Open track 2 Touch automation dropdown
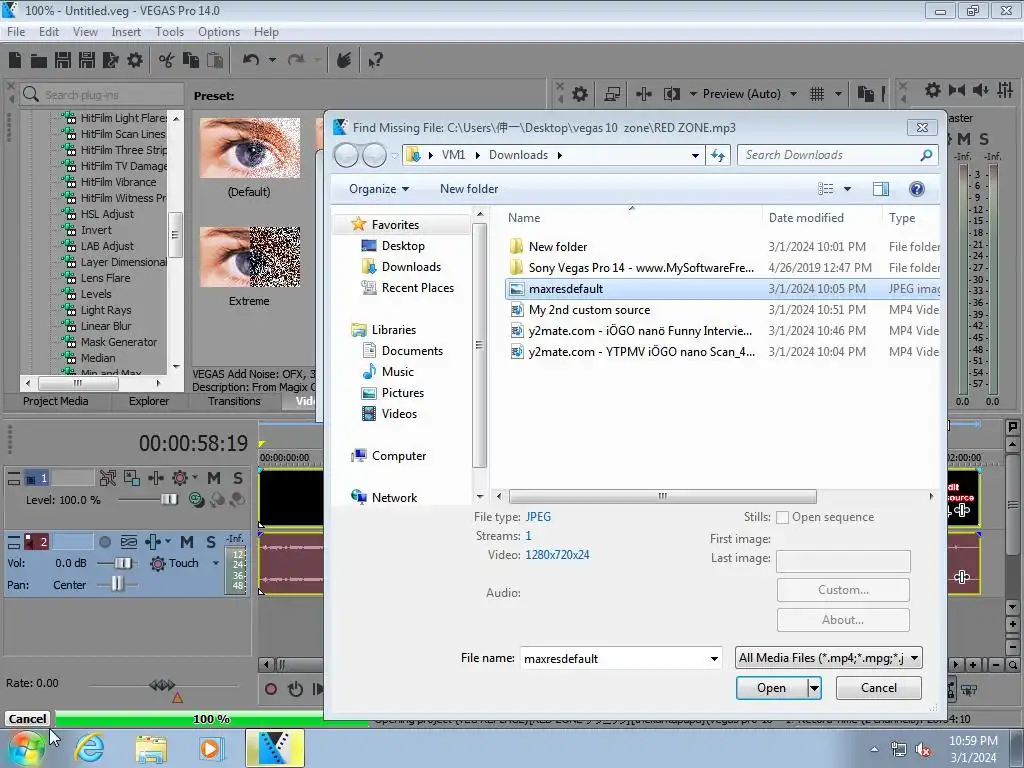1024x768 pixels. point(216,563)
